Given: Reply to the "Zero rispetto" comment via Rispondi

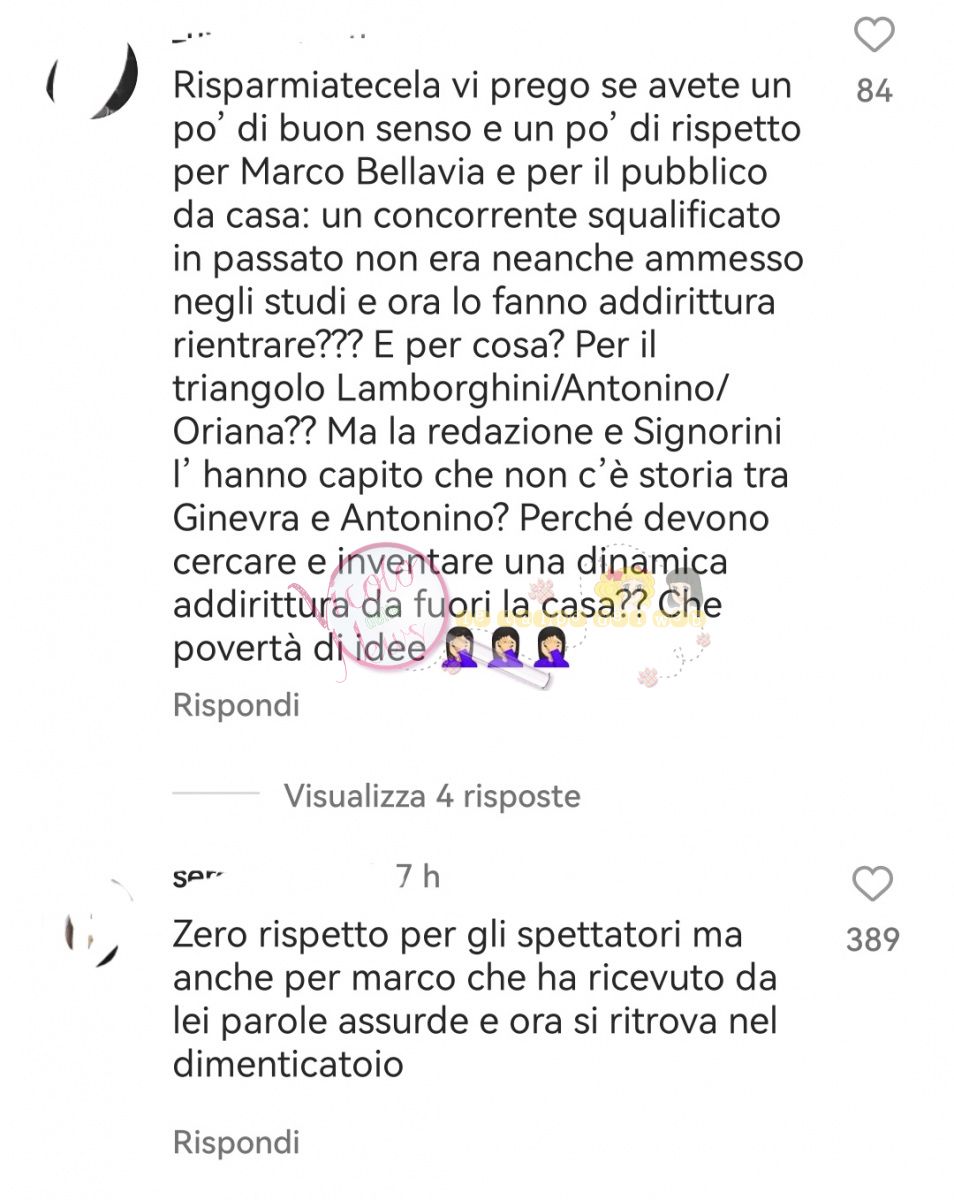Looking at the screenshot, I should point(236,1142).
